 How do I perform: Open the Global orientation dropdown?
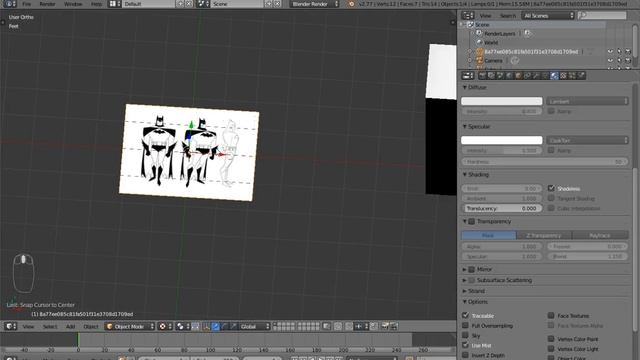pyautogui.click(x=255, y=327)
